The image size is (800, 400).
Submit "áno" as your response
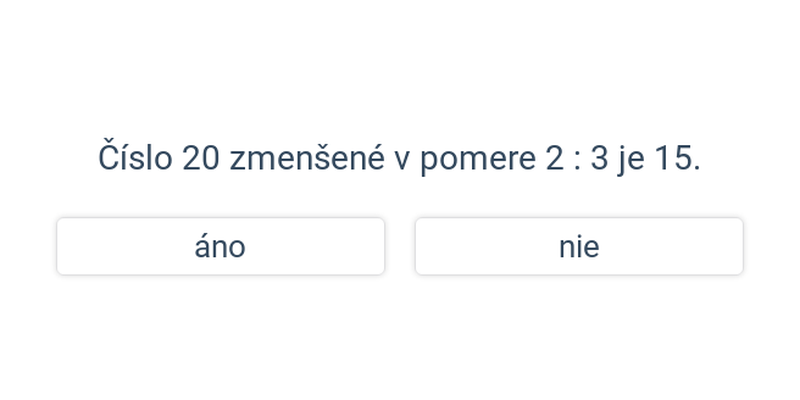[x=220, y=246]
